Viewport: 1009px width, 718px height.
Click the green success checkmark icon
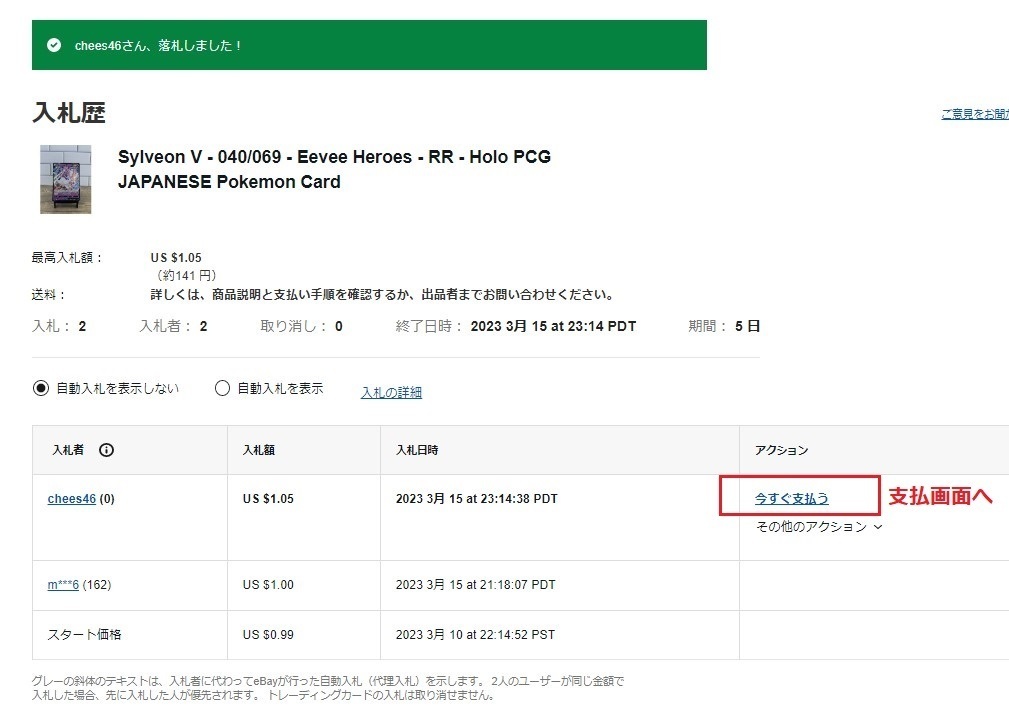pos(54,45)
